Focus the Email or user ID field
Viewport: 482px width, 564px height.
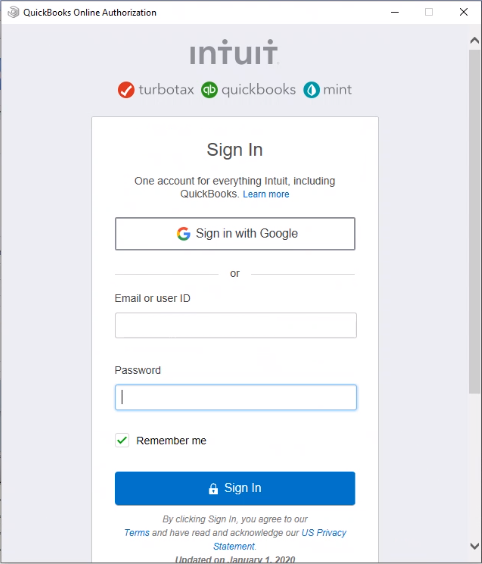pos(236,325)
